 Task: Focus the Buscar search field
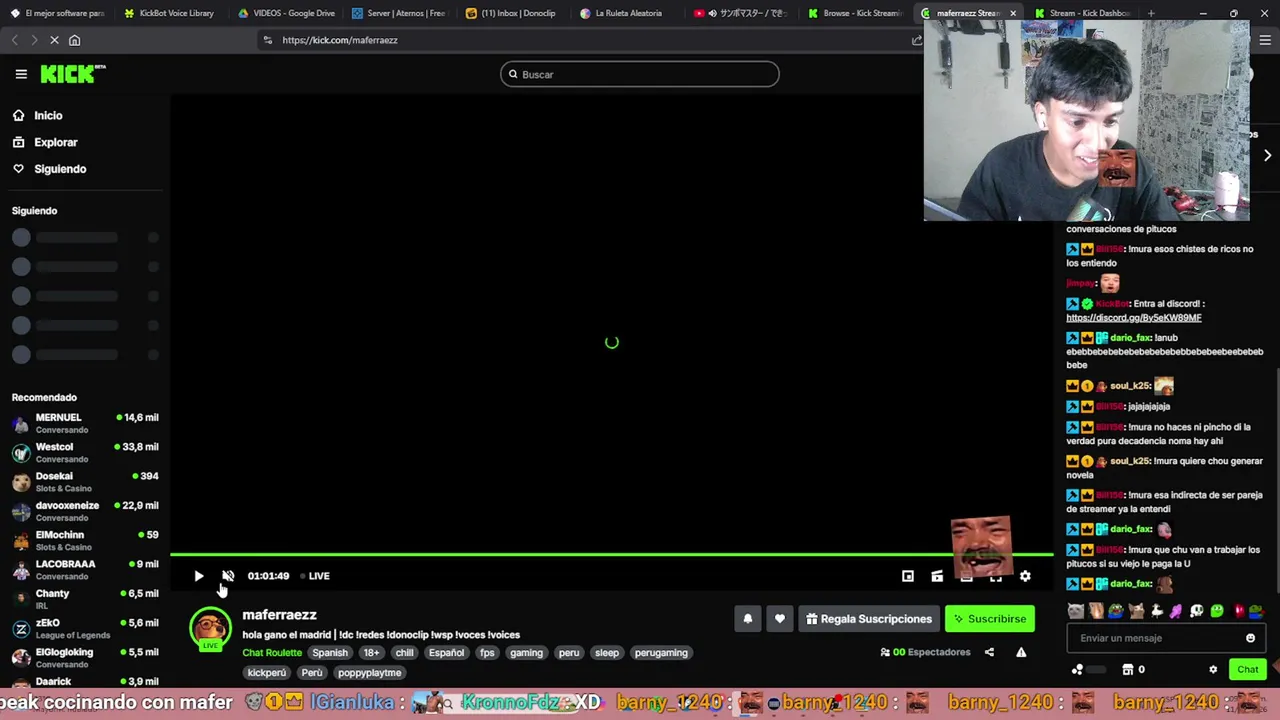[x=640, y=74]
